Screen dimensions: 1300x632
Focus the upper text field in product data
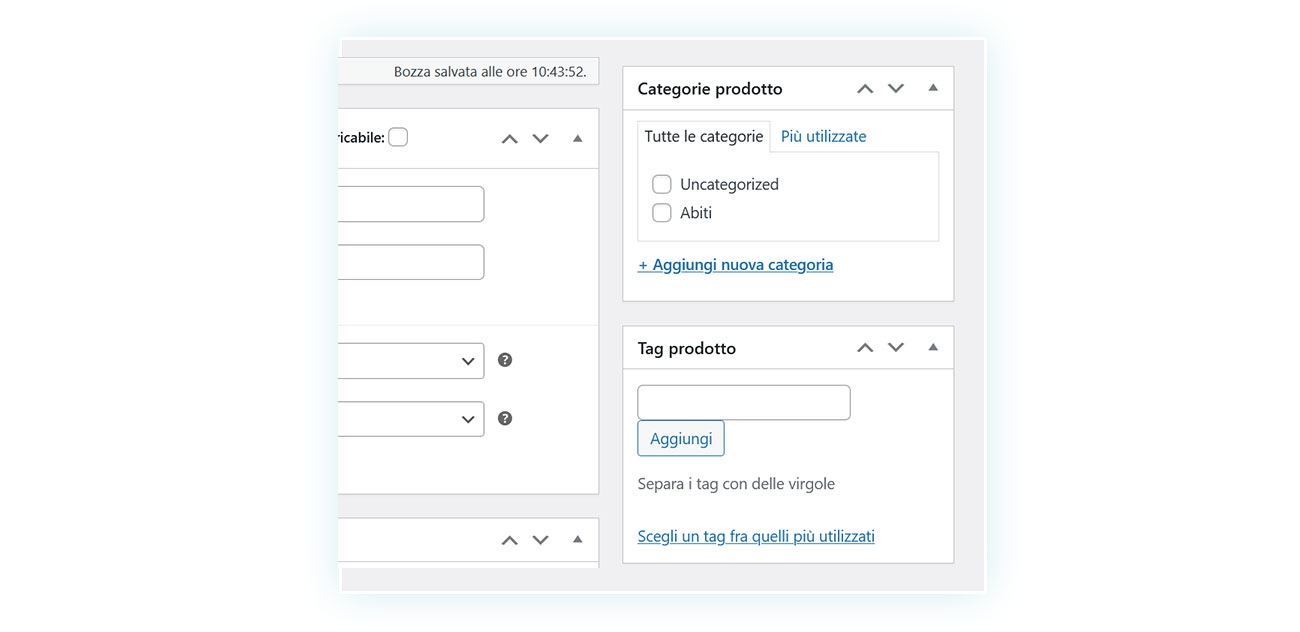pyautogui.click(x=412, y=204)
